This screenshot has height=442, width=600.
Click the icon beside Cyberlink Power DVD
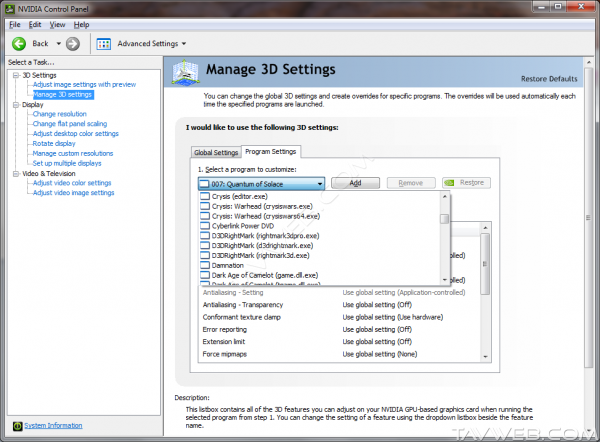pyautogui.click(x=205, y=226)
